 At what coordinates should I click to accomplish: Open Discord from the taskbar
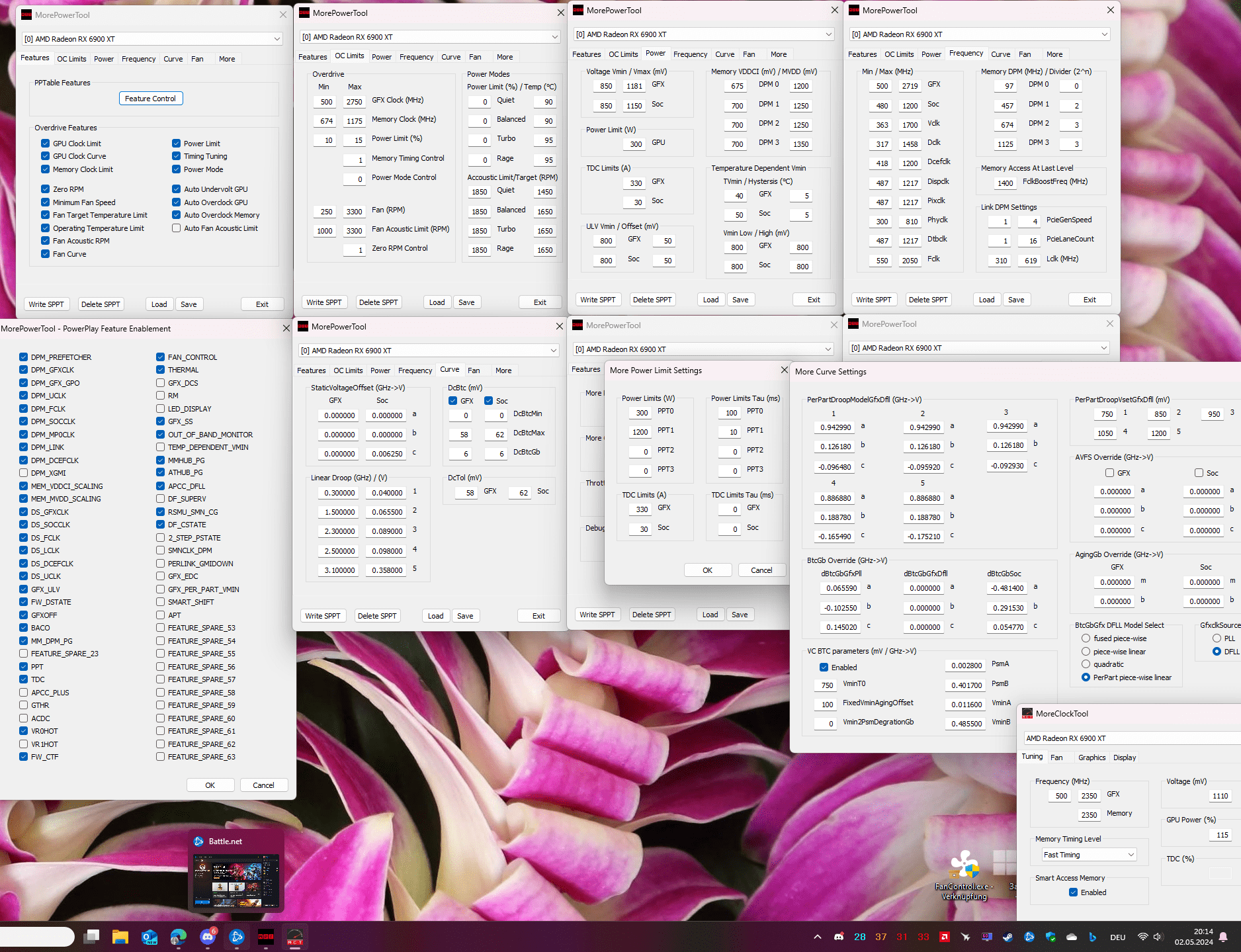point(208,937)
